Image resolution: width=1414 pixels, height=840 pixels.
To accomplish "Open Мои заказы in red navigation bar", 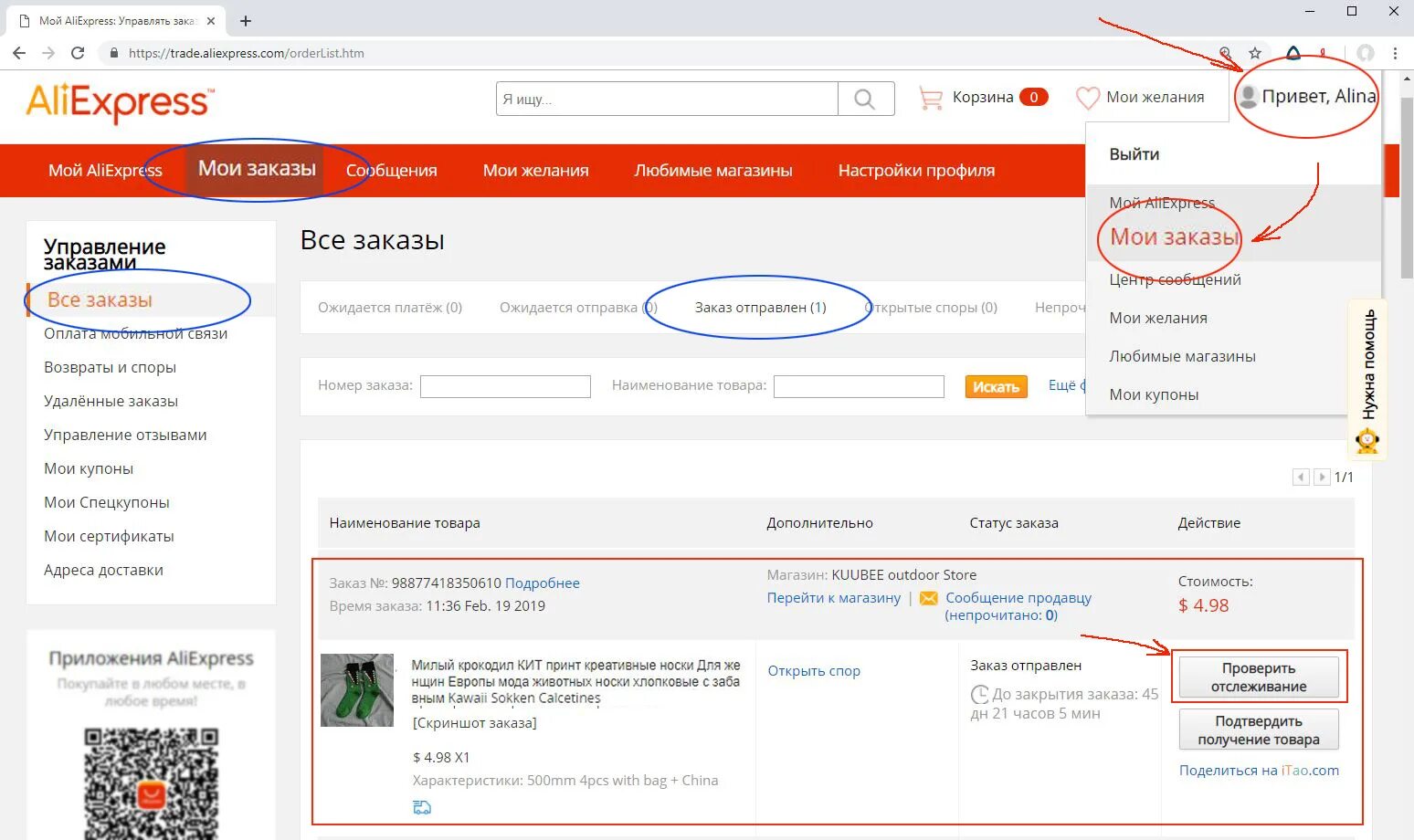I will click(257, 169).
